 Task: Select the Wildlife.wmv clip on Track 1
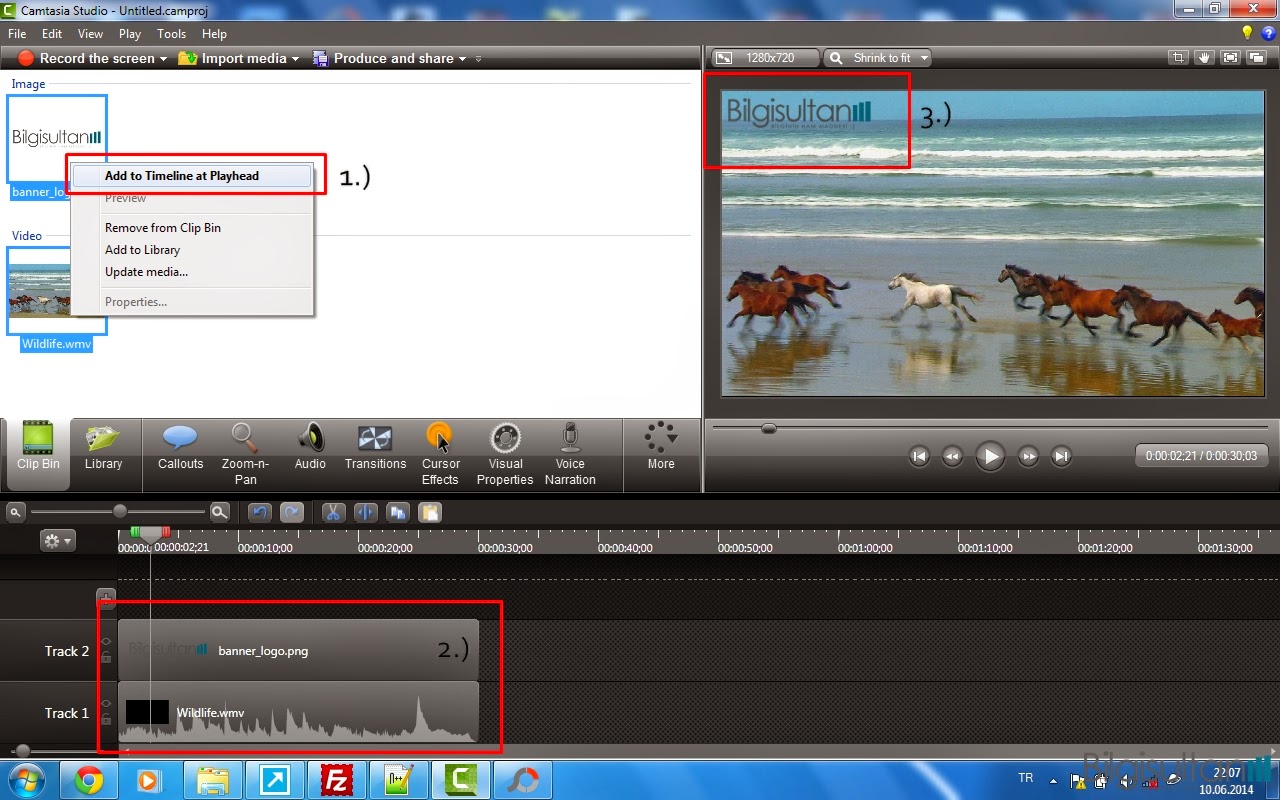pos(298,712)
